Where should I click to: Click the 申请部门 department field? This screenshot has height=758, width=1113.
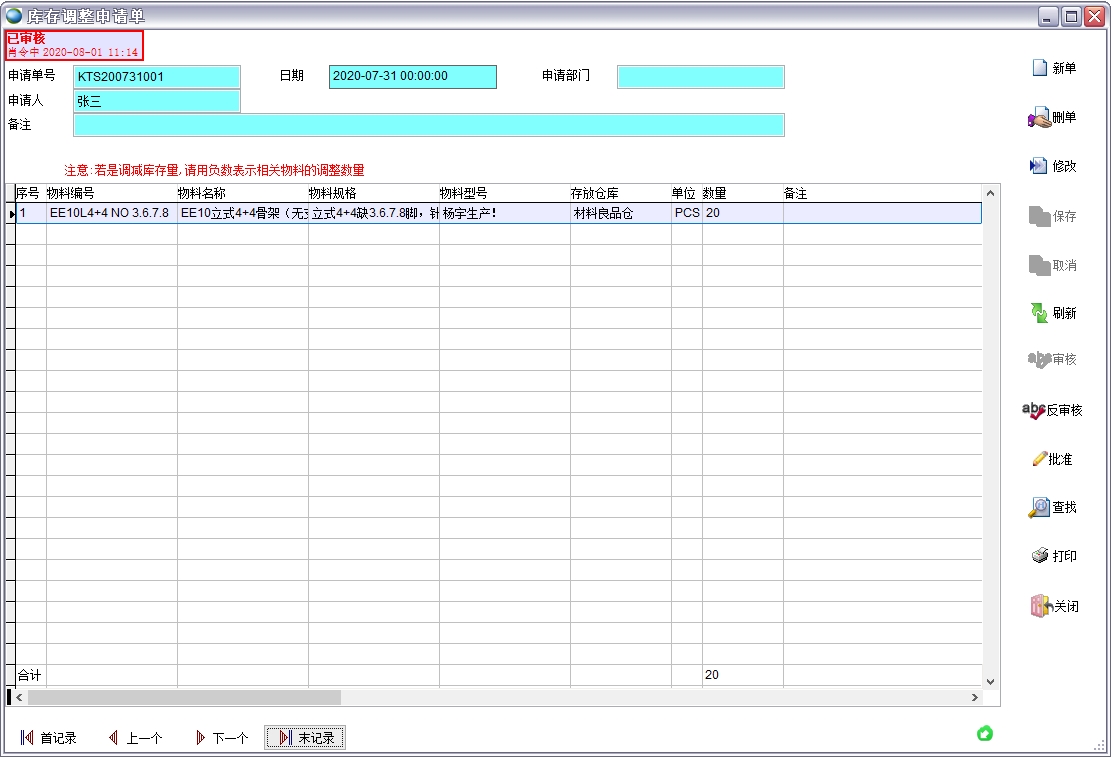pos(700,77)
